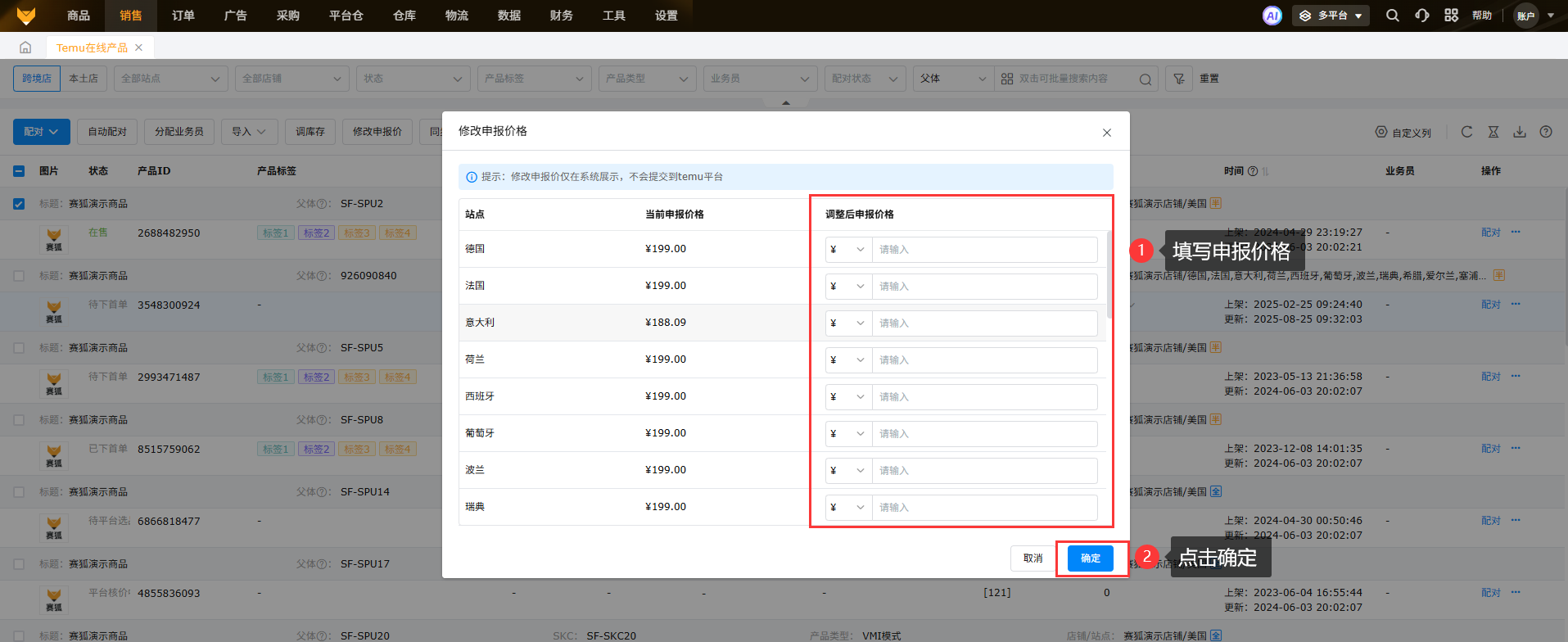The height and width of the screenshot is (642, 1568).
Task: Toggle the select-all header checkbox
Action: 19,171
